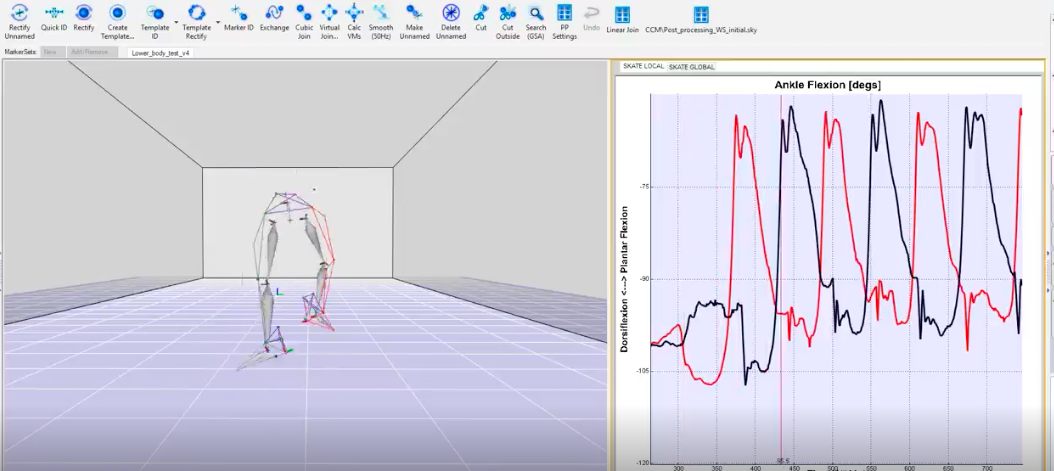Click the Make Unnamed tool
This screenshot has height=471, width=1054.
[x=415, y=22]
